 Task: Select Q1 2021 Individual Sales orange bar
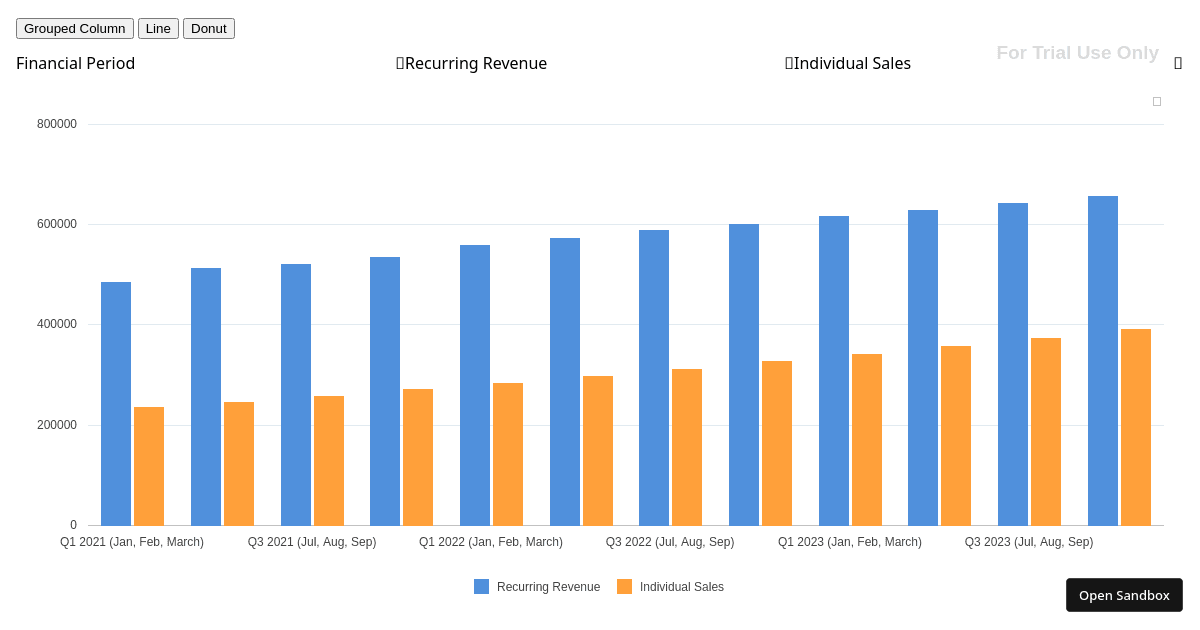tap(149, 466)
